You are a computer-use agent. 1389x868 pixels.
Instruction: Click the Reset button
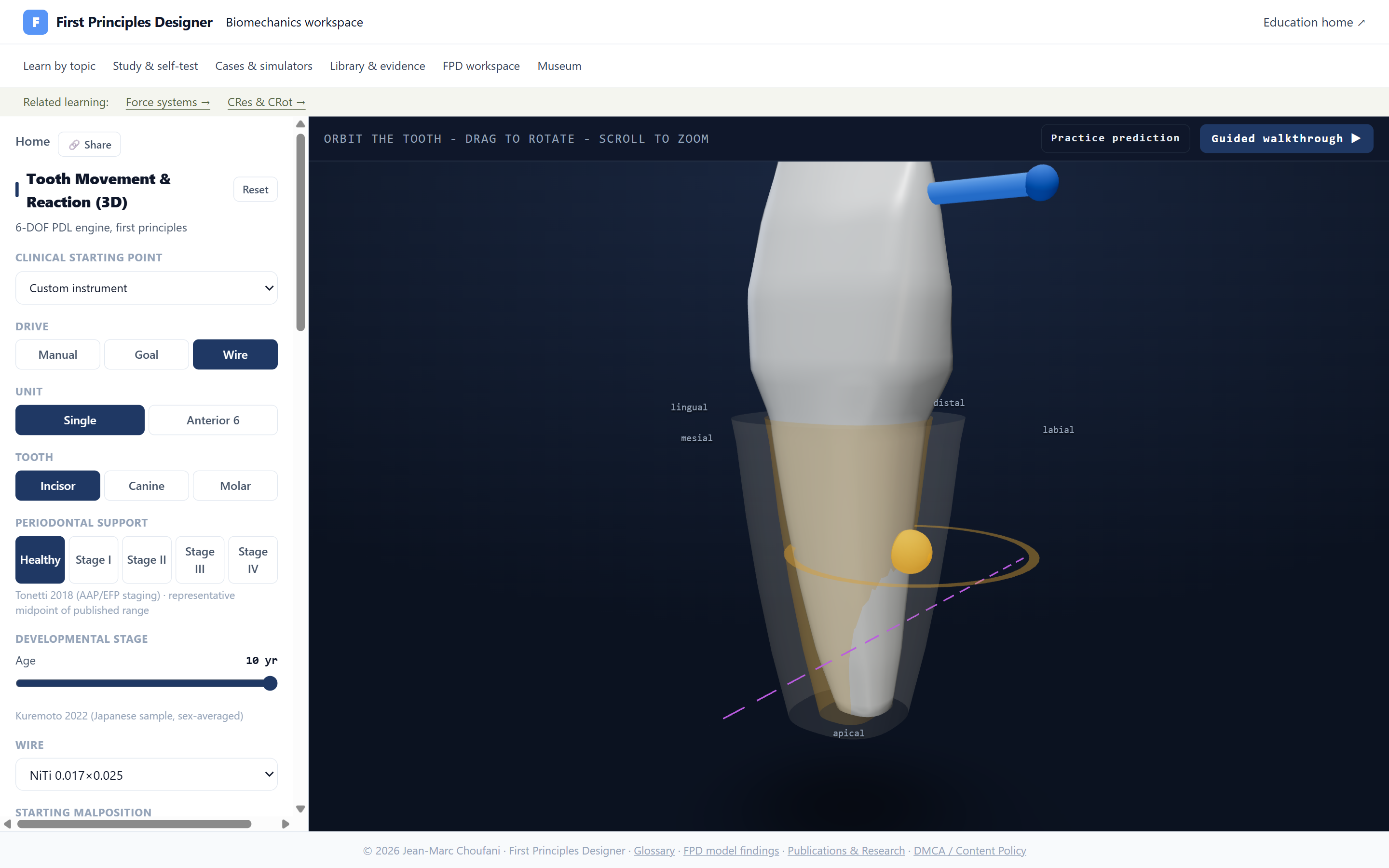pos(256,190)
